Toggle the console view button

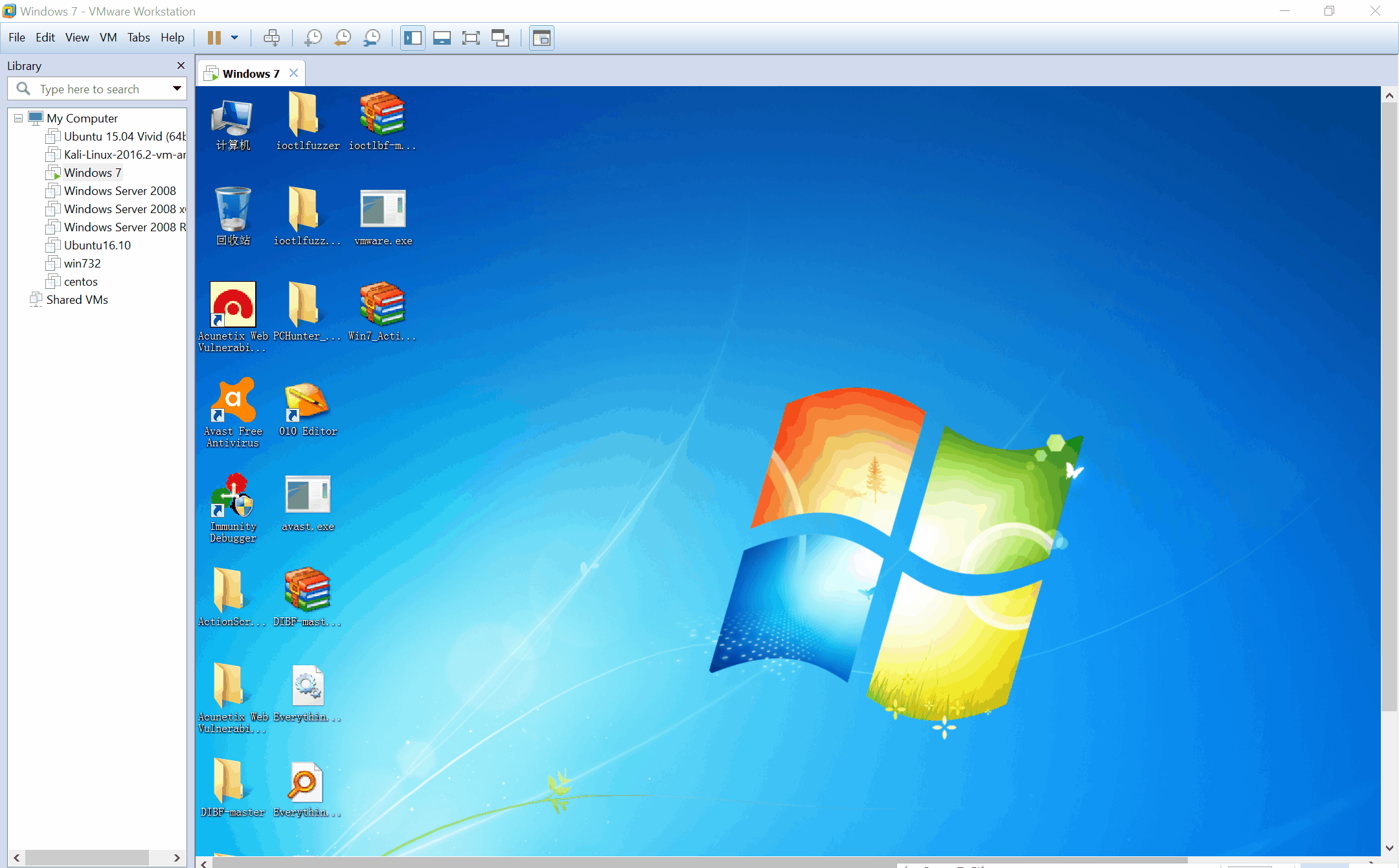point(541,38)
